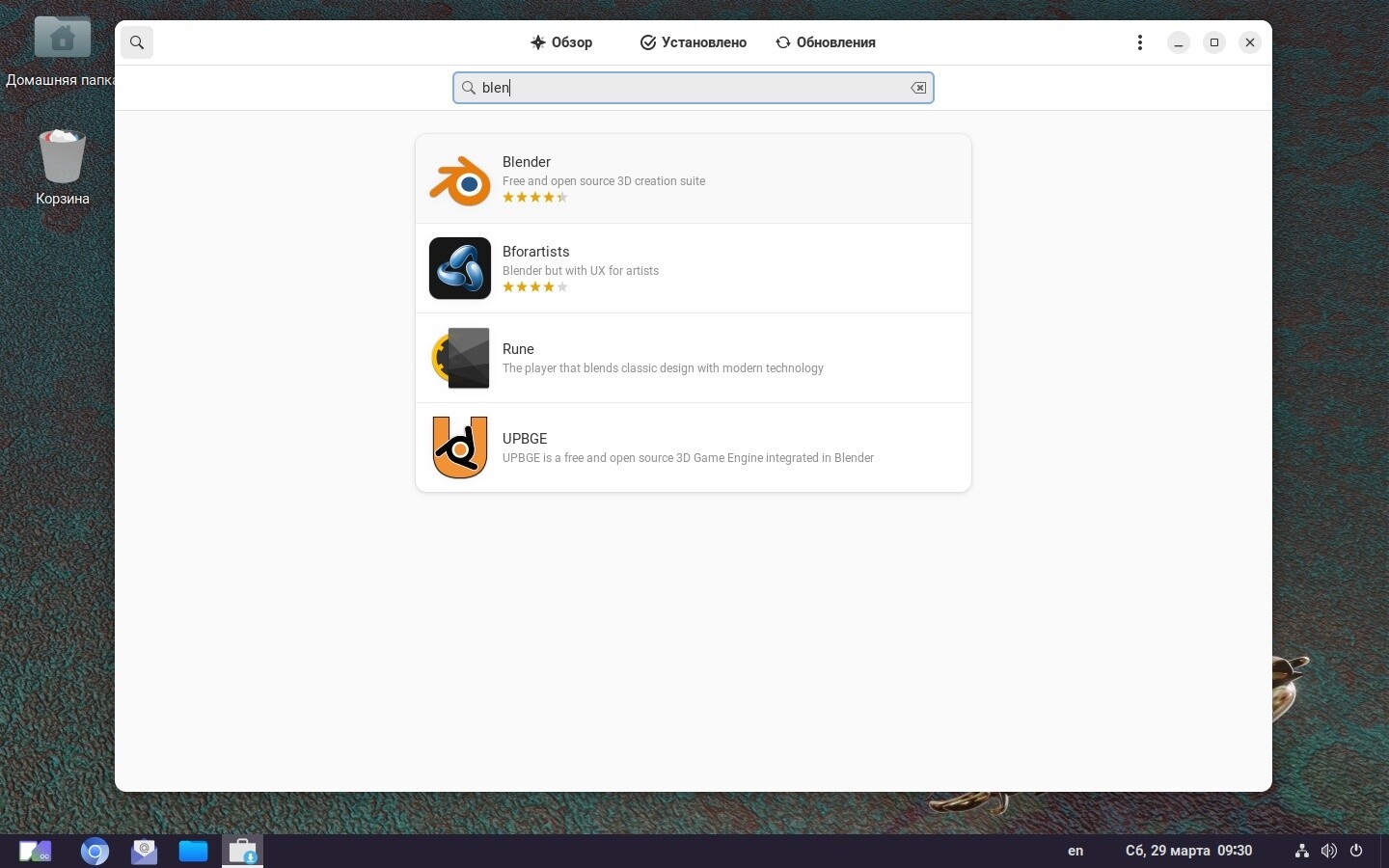Viewport: 1389px width, 868px height.
Task: Launch the Chromium browser from taskbar
Action: pyautogui.click(x=95, y=852)
